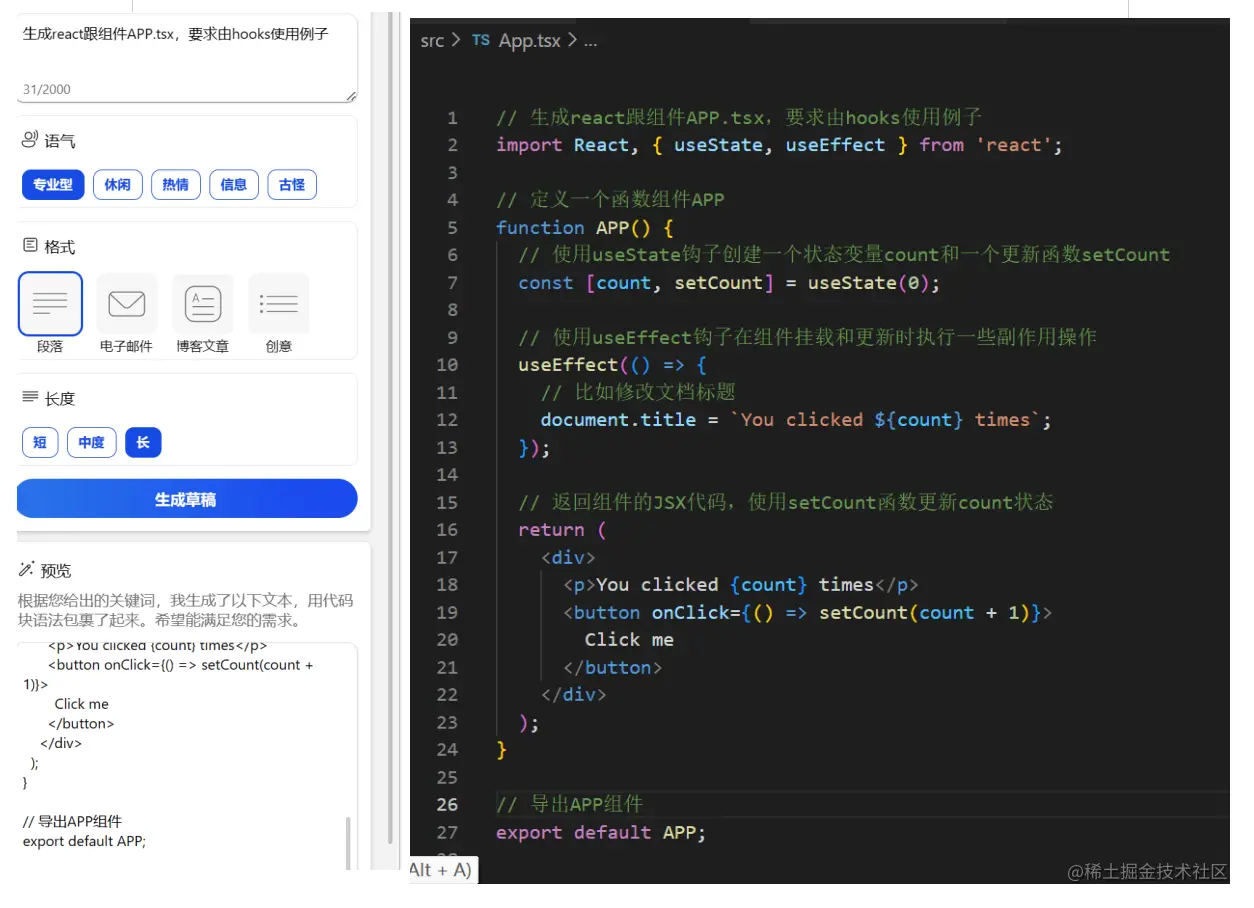Image resolution: width=1254 pixels, height=908 pixels.
Task: Click the src breadcrumb in editor
Action: pos(432,41)
